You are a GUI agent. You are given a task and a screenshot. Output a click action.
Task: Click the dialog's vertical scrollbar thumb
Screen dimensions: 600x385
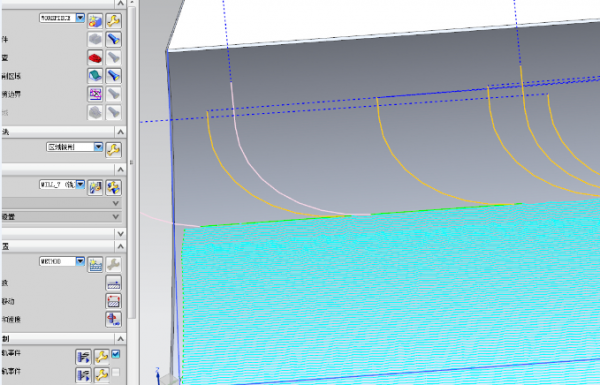tap(132, 163)
